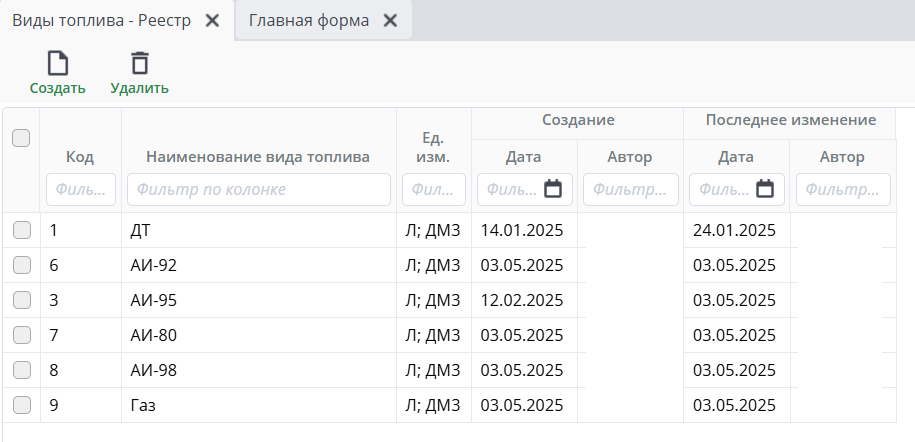Click the Ед. изм. filter field
The height and width of the screenshot is (442, 915).
coord(433,189)
